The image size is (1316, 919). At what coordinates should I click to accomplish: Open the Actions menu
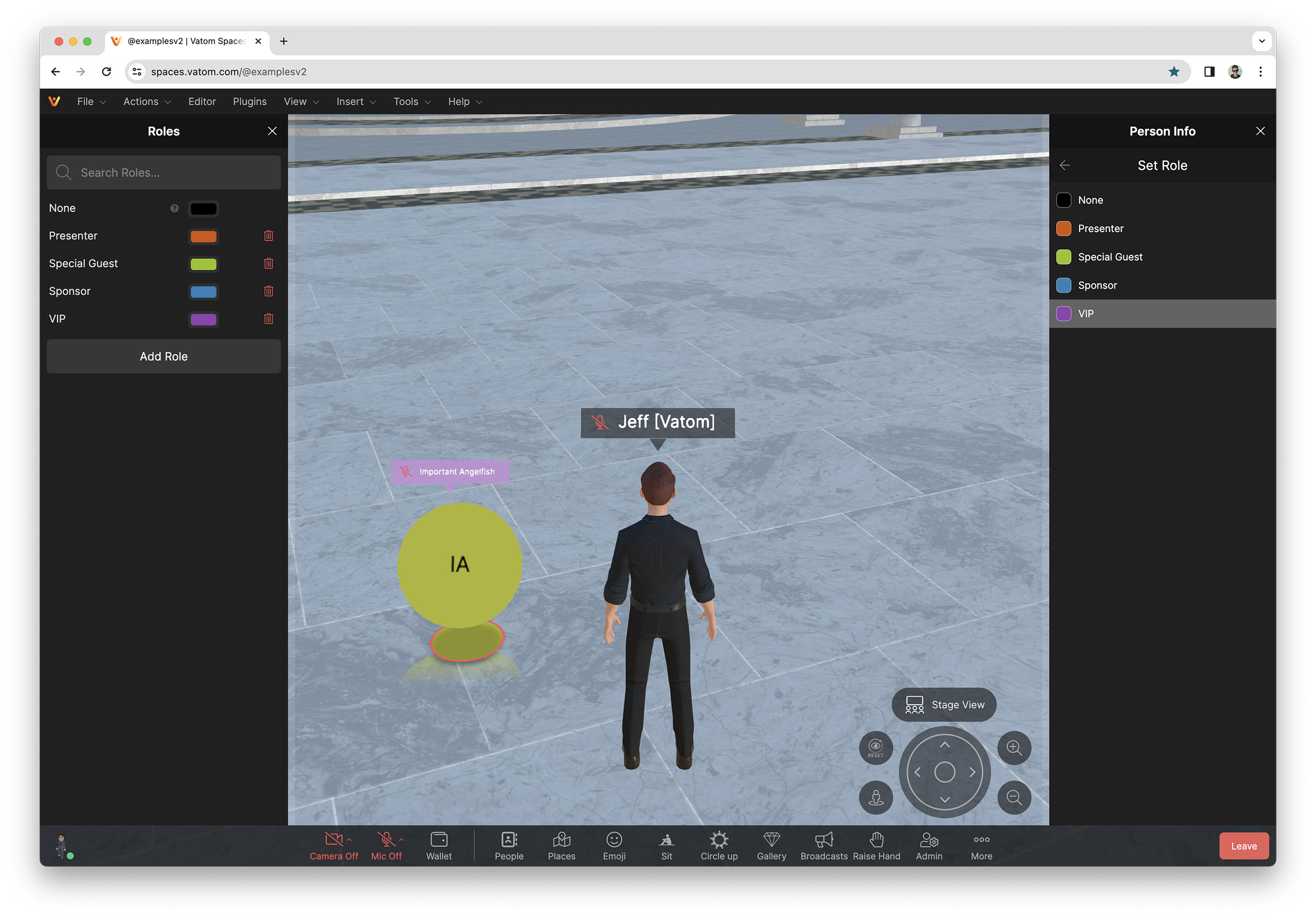[147, 101]
